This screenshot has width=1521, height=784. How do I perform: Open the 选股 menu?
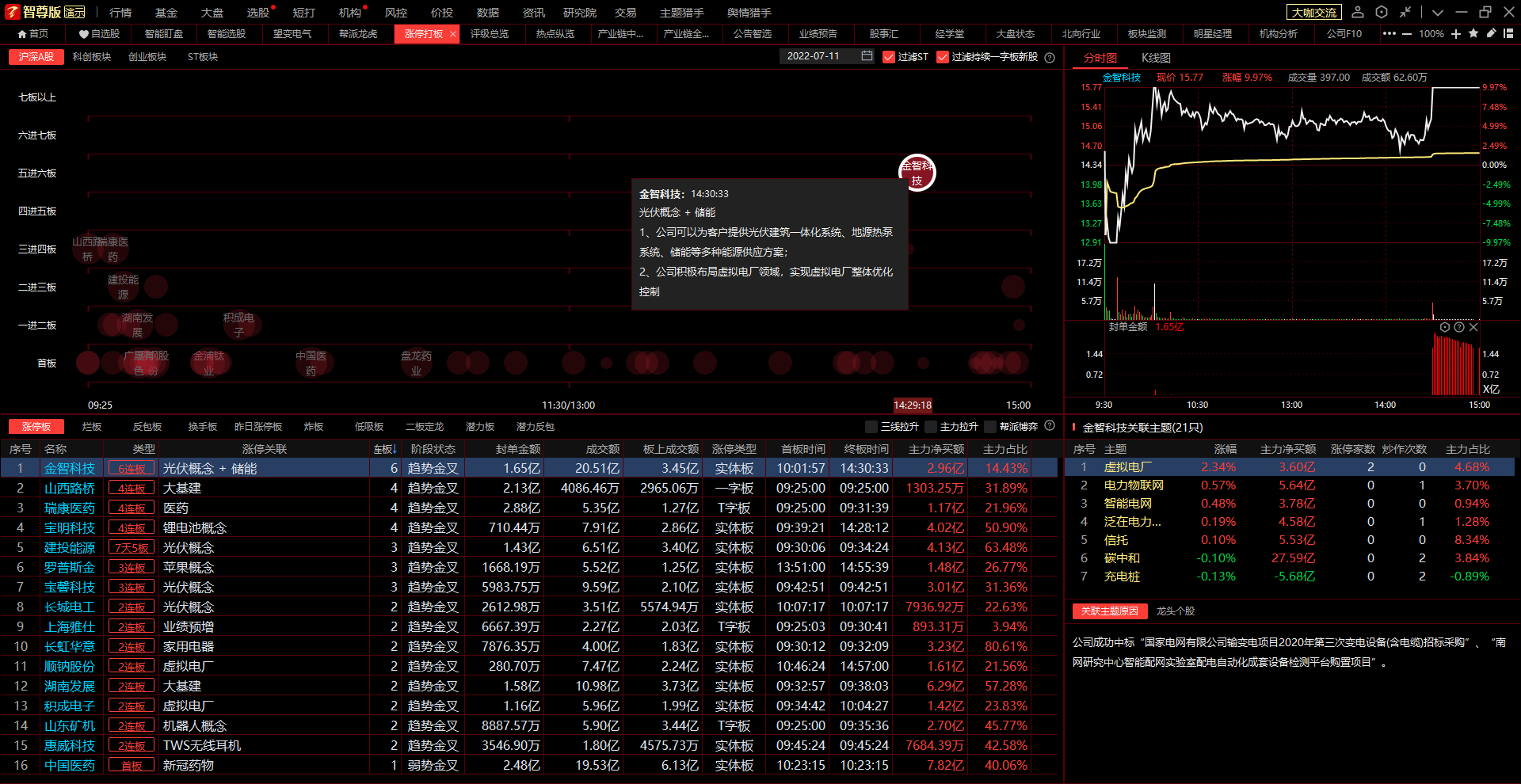click(x=258, y=13)
